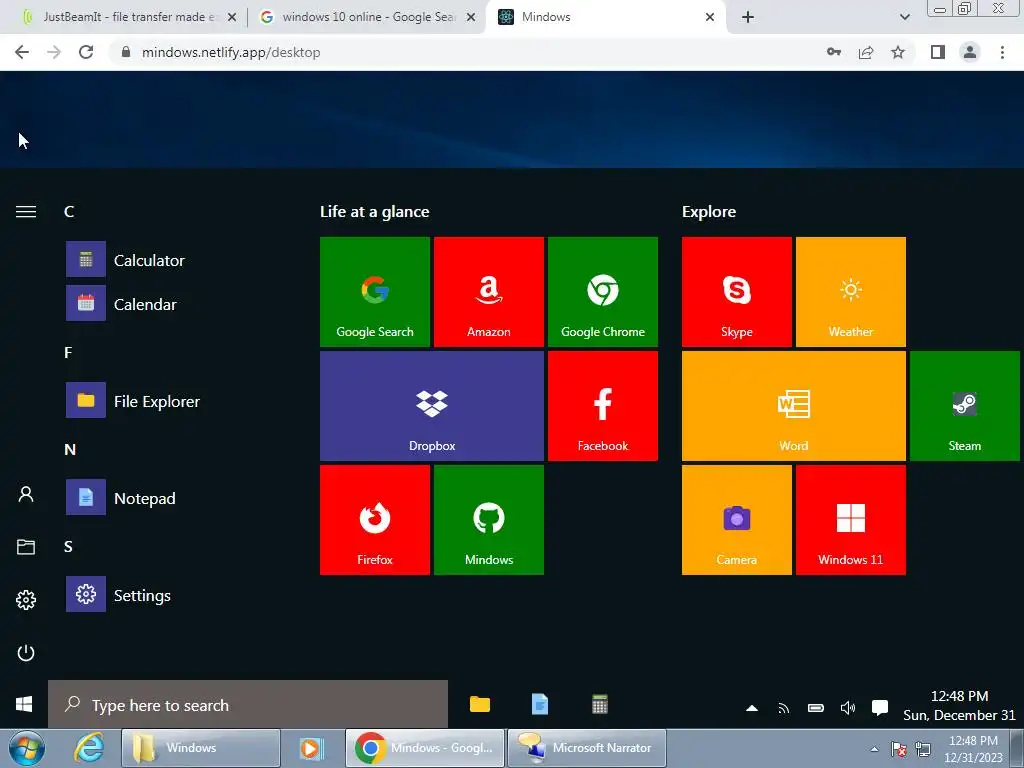Open Settings from the app list

pos(119,594)
